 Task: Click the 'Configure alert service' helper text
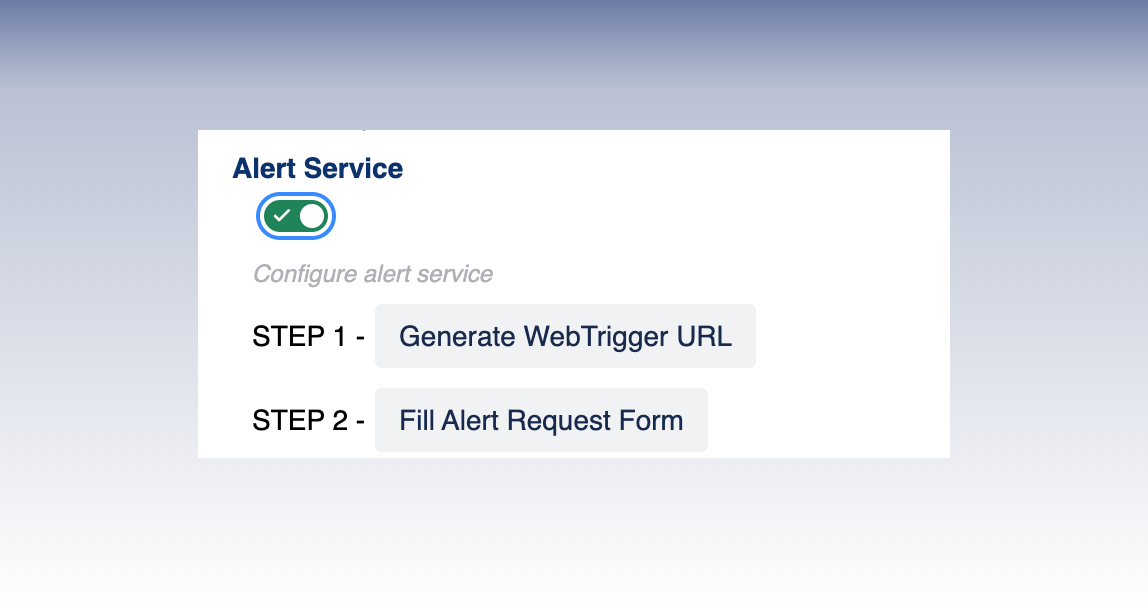[x=372, y=274]
